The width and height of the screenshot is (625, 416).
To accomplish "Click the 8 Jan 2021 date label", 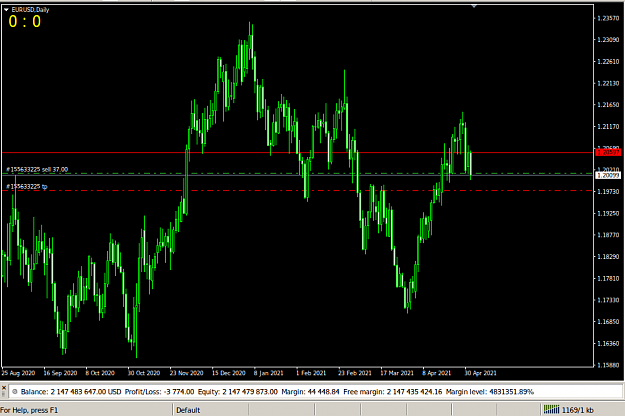I will click(x=269, y=373).
